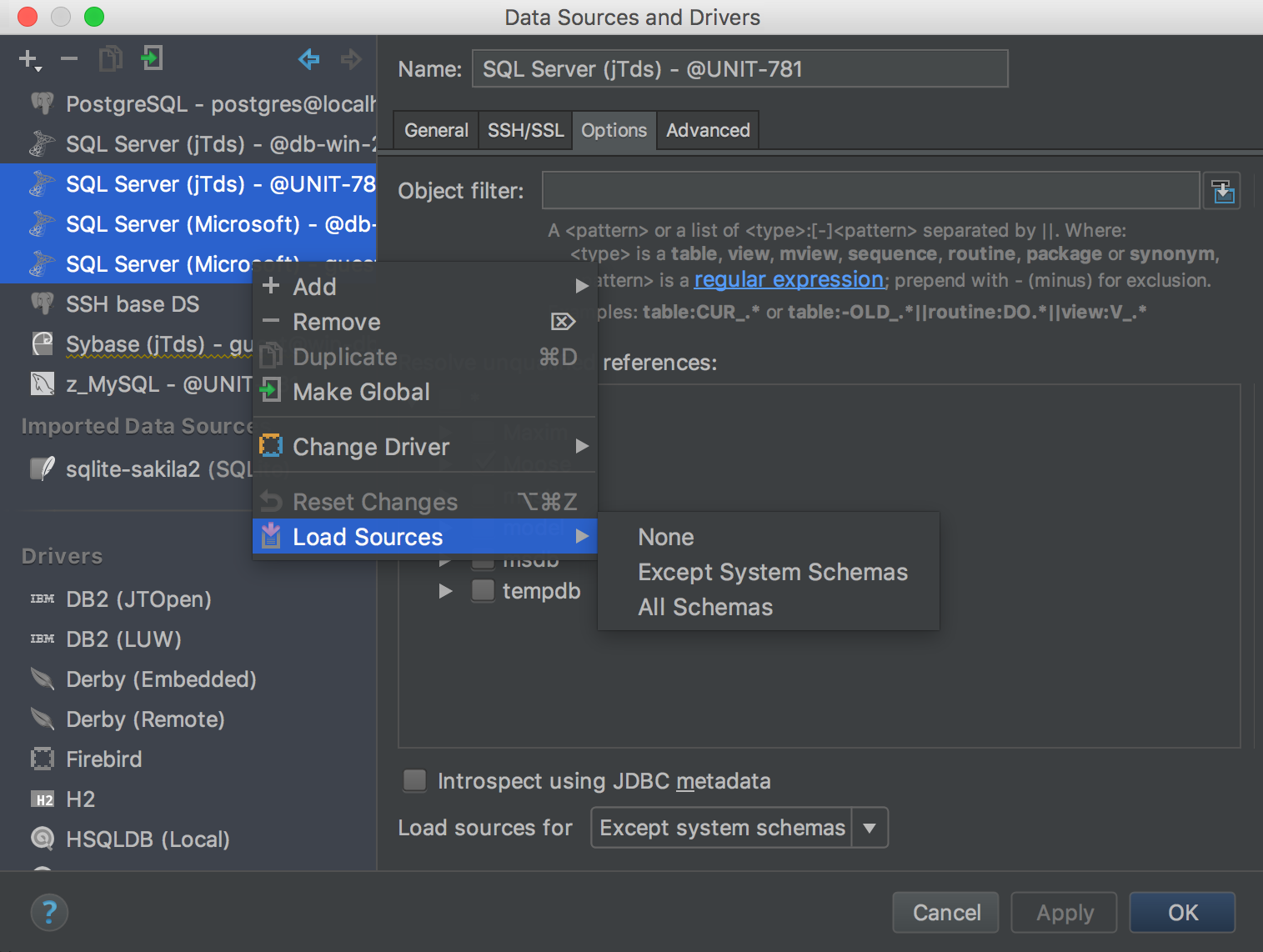
Task: Click the forward right arrow icon
Action: coord(351,58)
